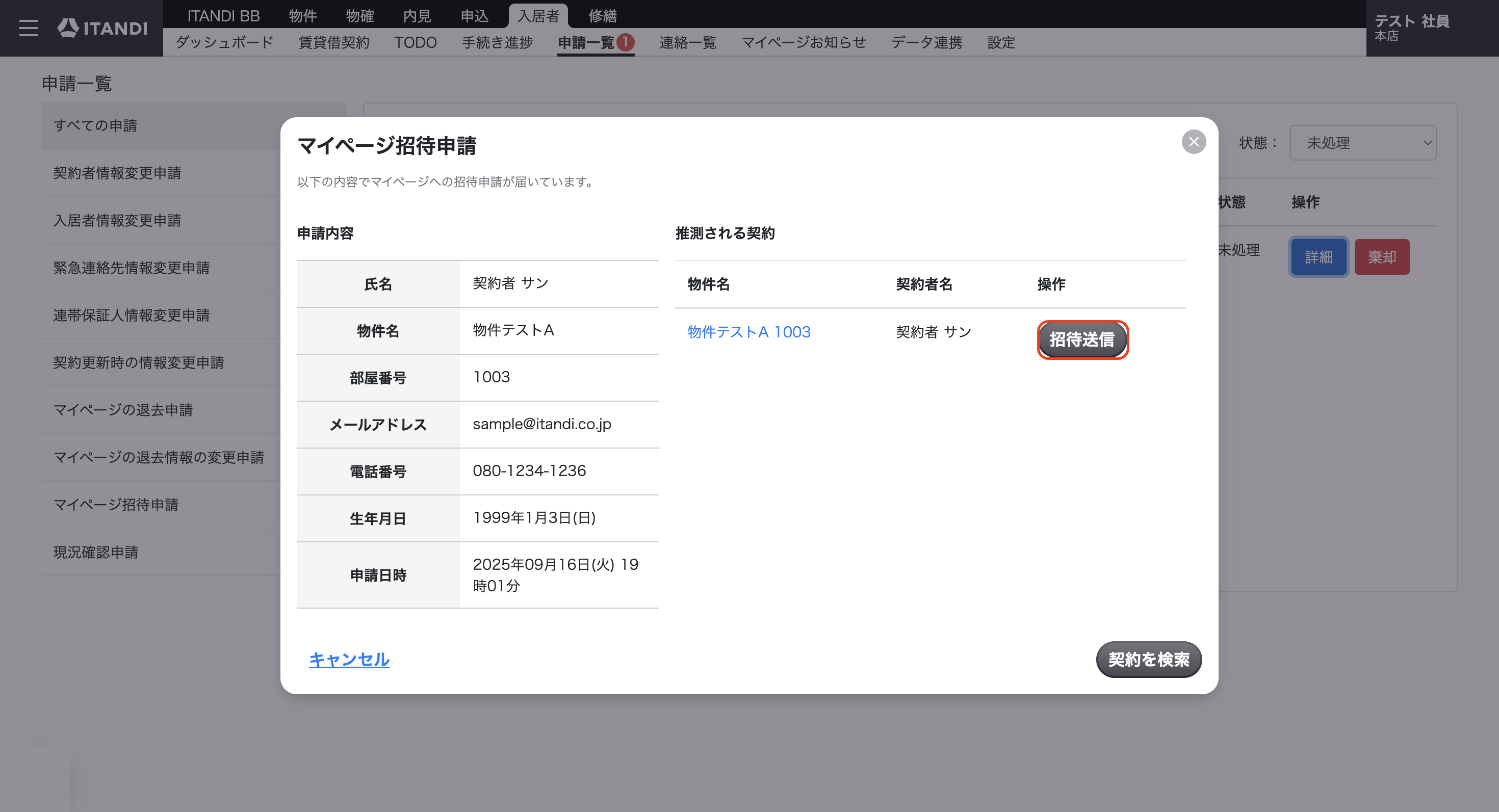Viewport: 1499px width, 812px height.
Task: Open the 設定 menu item
Action: pos(1001,42)
